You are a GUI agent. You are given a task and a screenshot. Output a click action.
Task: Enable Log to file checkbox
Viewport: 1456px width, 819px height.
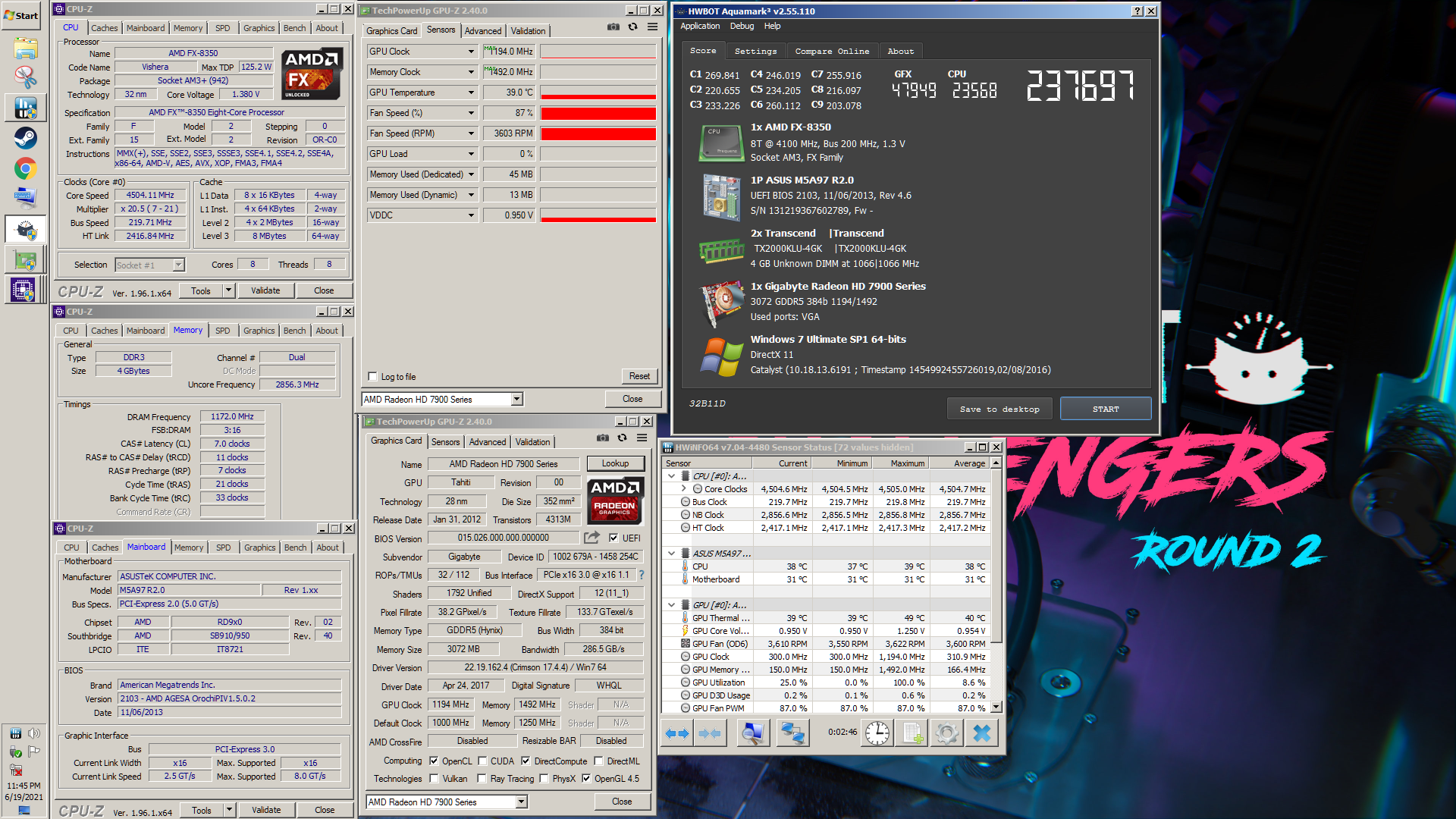tap(372, 376)
